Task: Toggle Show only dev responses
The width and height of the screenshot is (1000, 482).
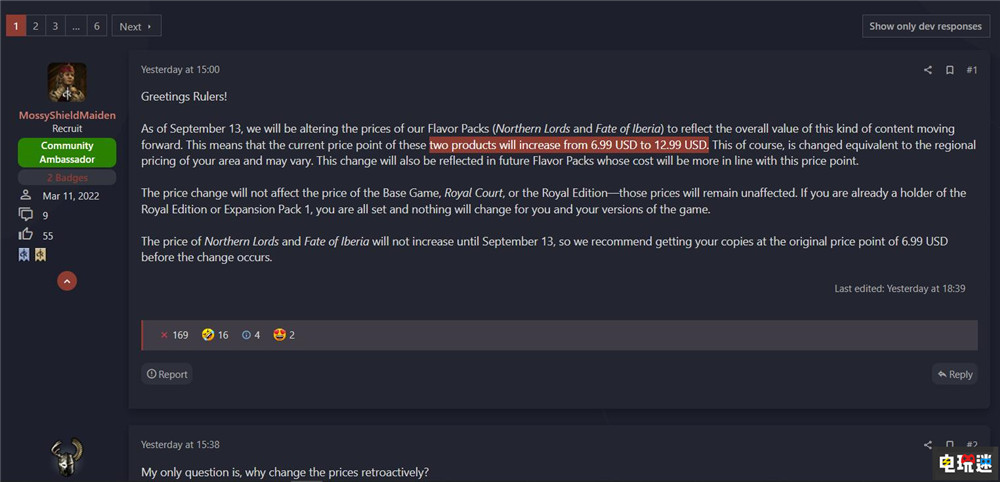Action: (925, 26)
